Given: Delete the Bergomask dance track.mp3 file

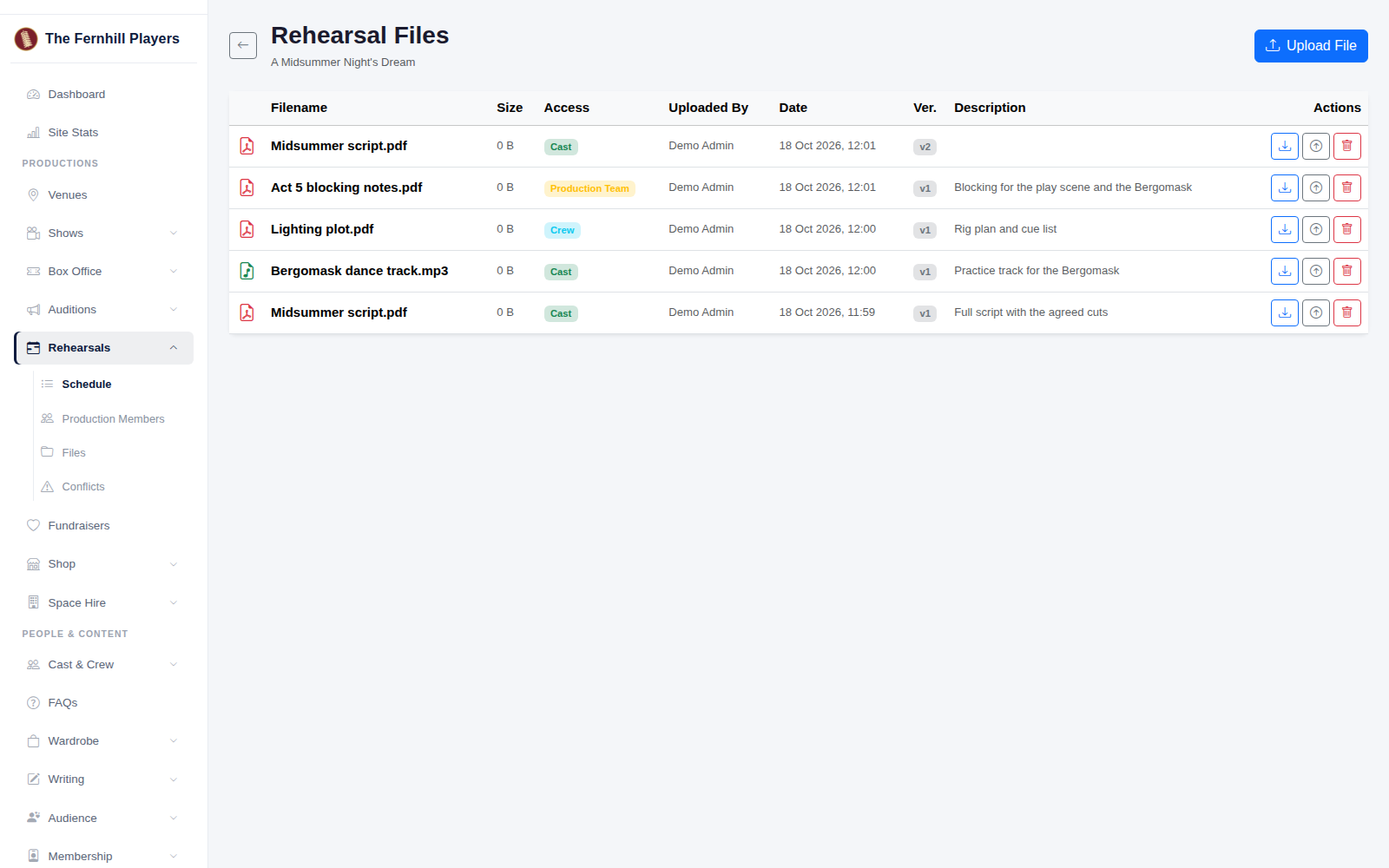Looking at the screenshot, I should 1347,271.
